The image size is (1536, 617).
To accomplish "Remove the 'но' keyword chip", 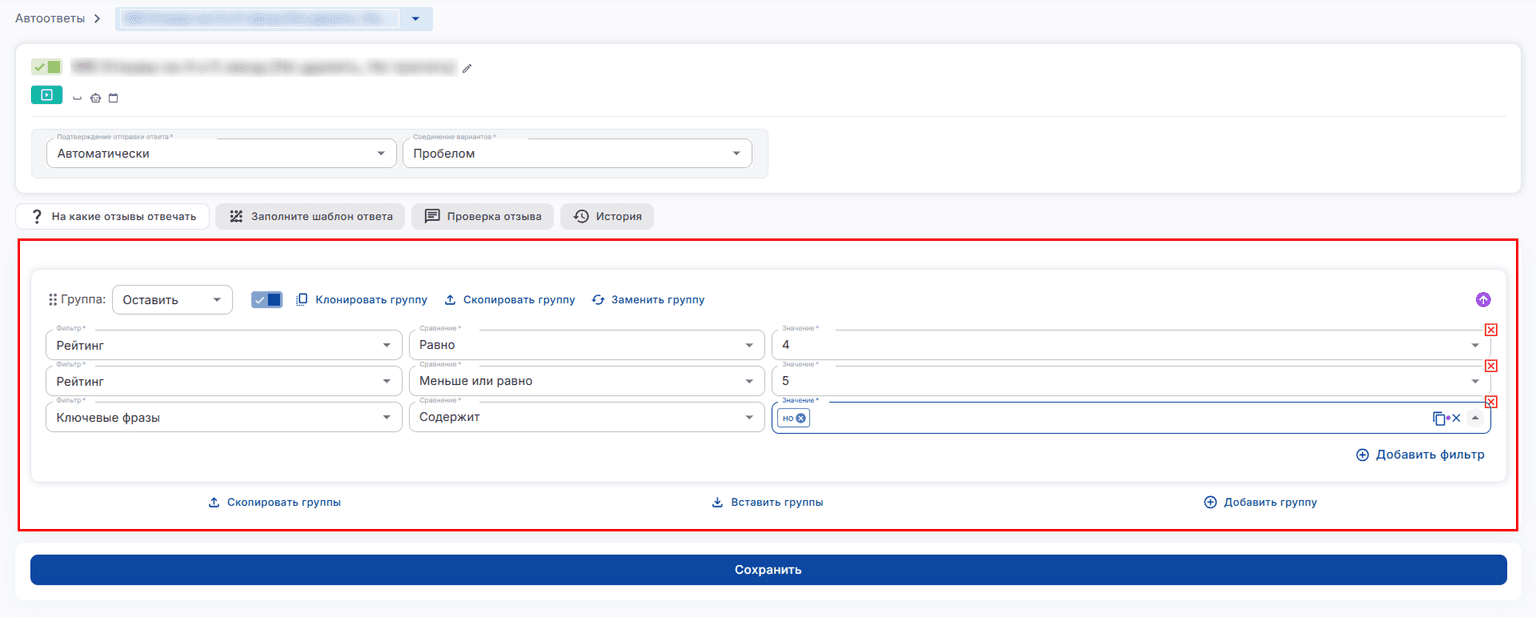I will [801, 418].
